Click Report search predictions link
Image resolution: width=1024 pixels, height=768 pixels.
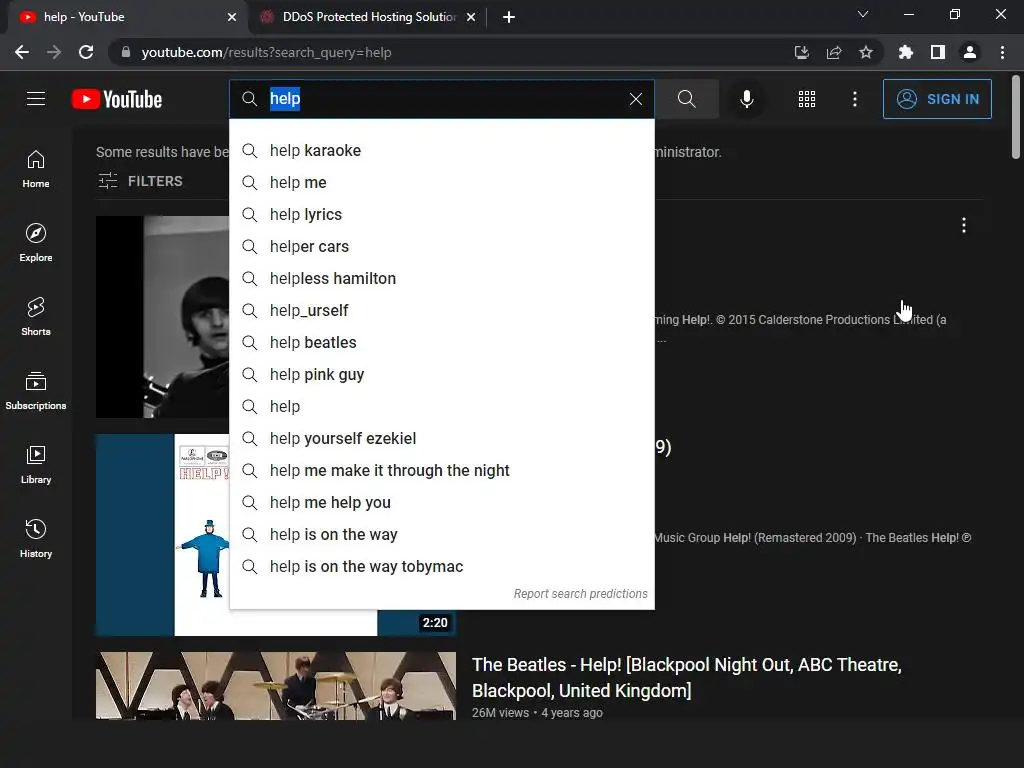580,594
